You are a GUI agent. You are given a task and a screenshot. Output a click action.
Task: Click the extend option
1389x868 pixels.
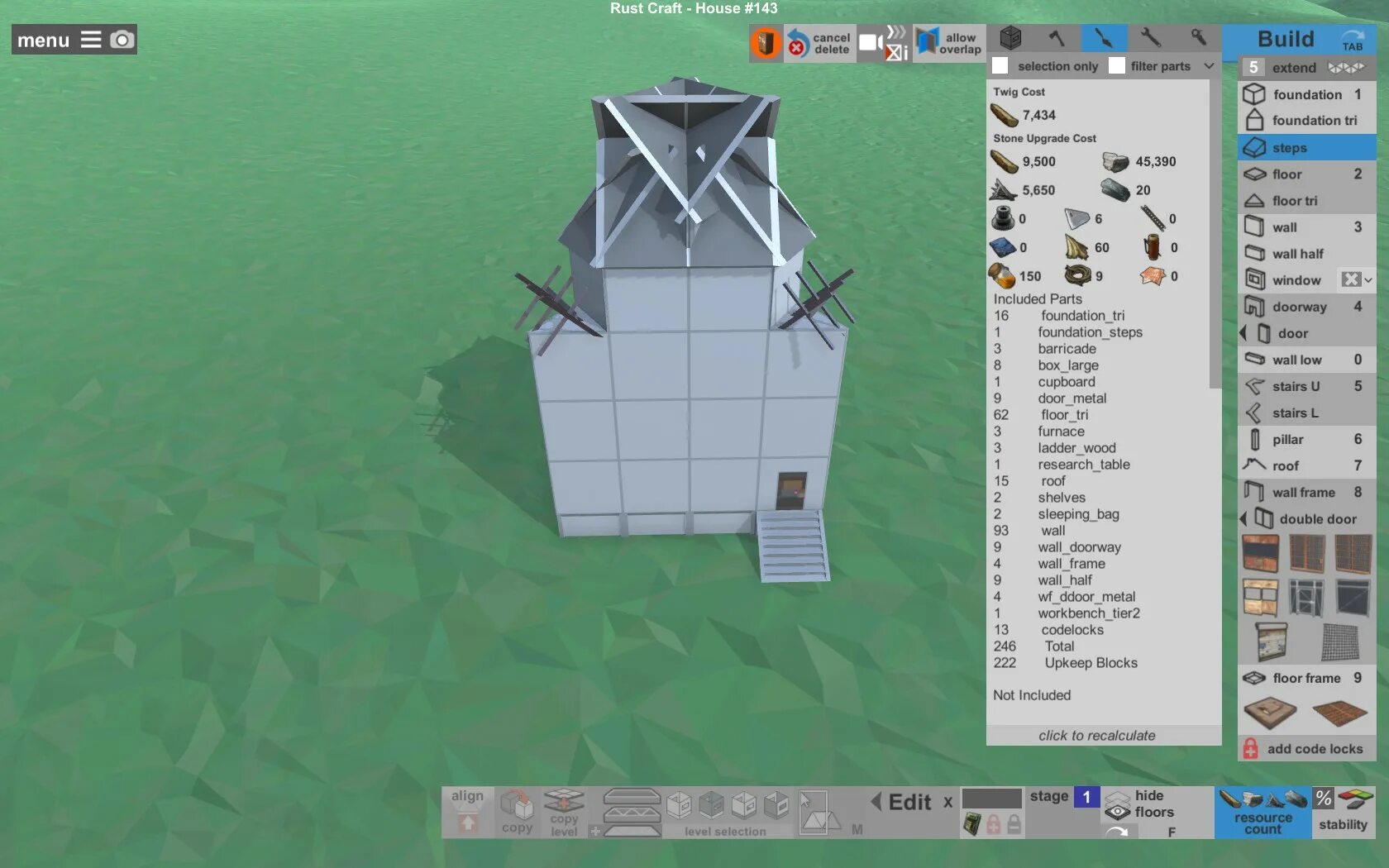click(1307, 68)
